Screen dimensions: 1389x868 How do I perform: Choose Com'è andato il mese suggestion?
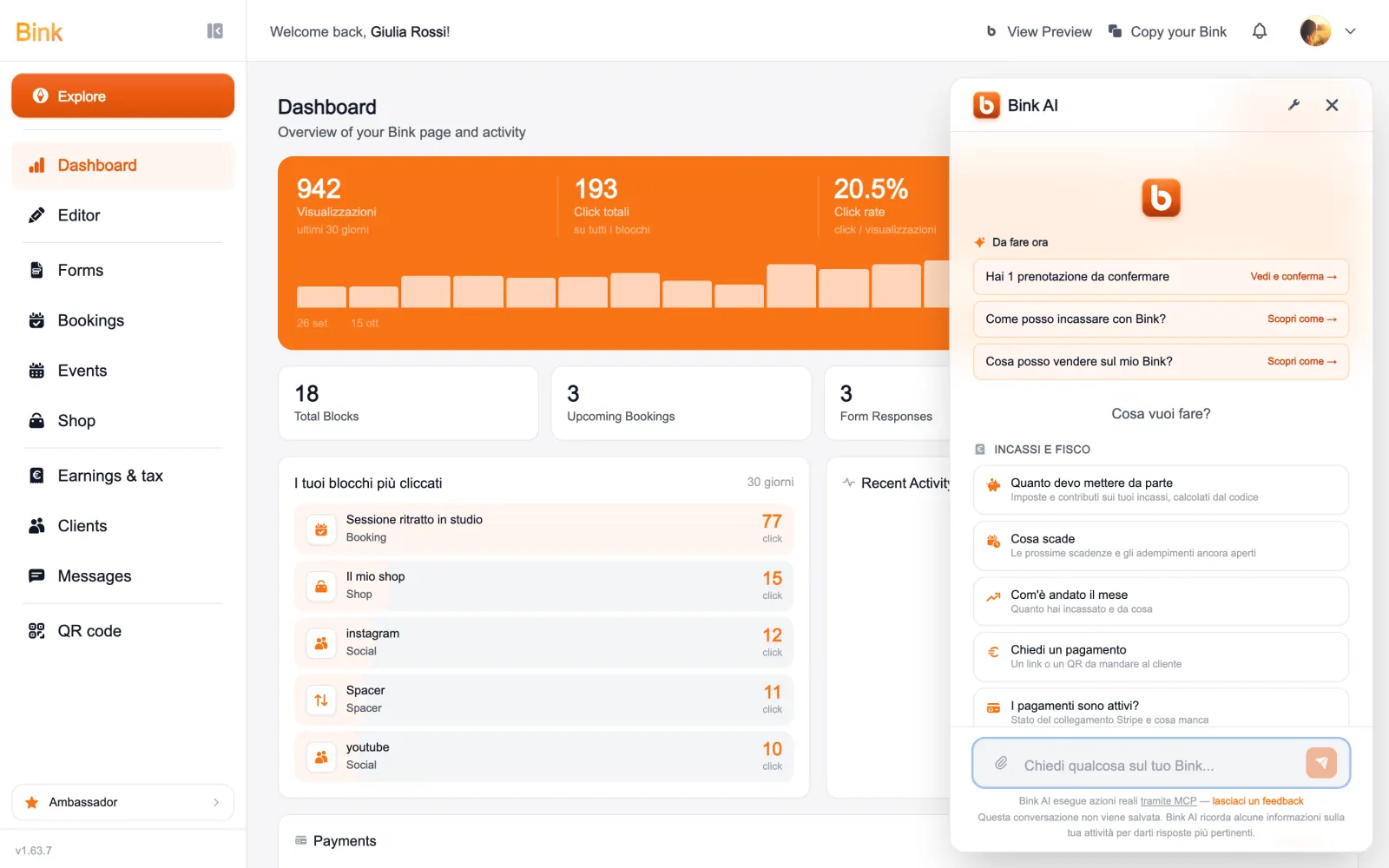(1161, 601)
